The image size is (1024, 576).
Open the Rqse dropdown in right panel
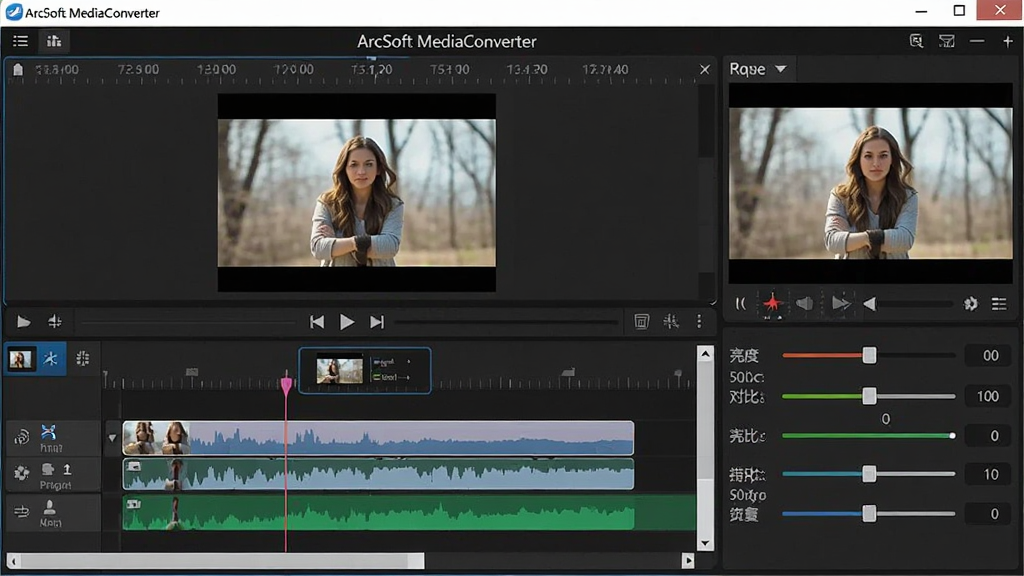pos(758,69)
